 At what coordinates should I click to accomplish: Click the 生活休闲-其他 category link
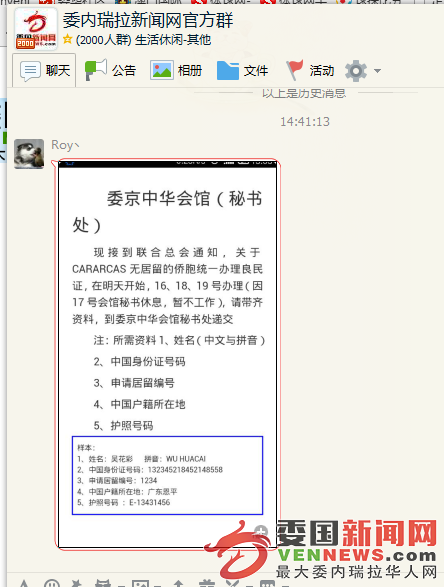[173, 39]
